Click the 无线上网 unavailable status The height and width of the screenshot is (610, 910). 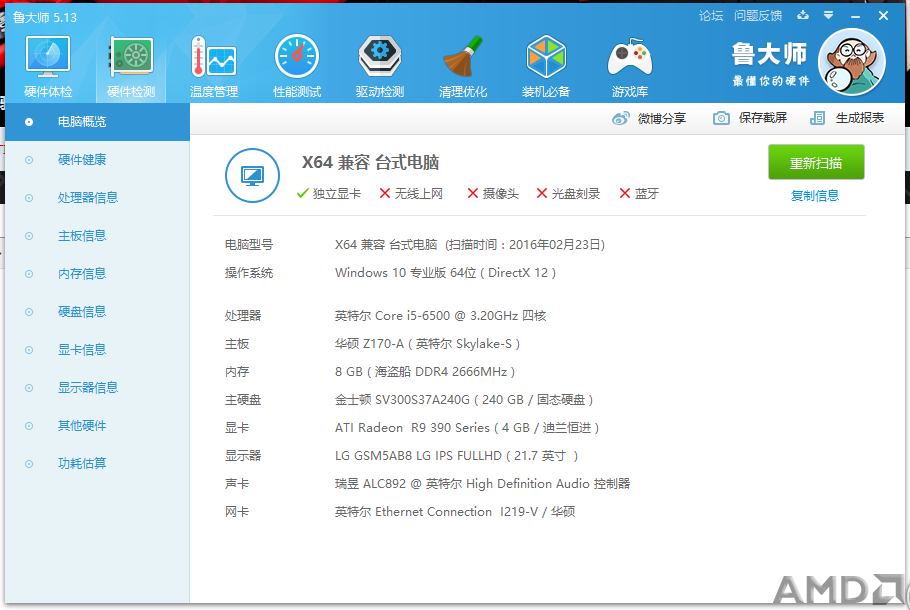[411, 194]
